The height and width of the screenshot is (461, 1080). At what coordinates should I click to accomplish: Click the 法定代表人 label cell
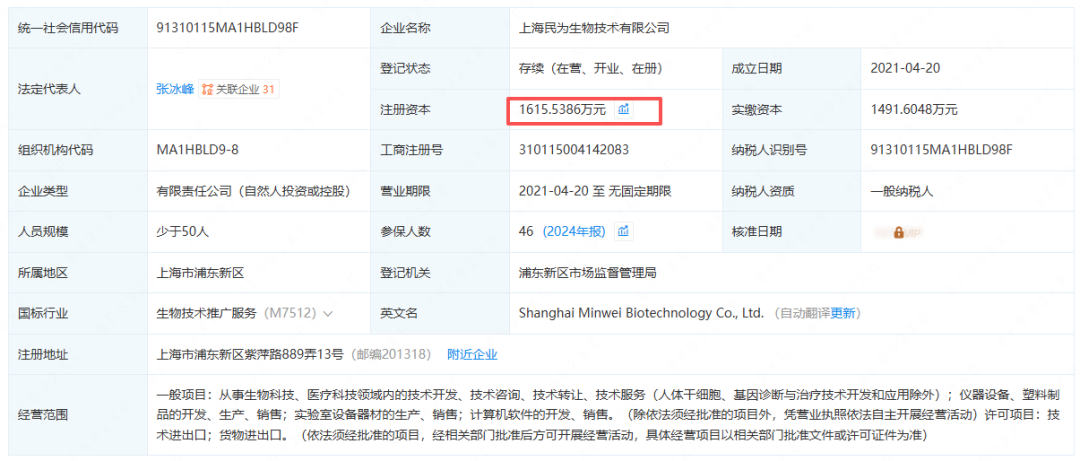(x=78, y=89)
